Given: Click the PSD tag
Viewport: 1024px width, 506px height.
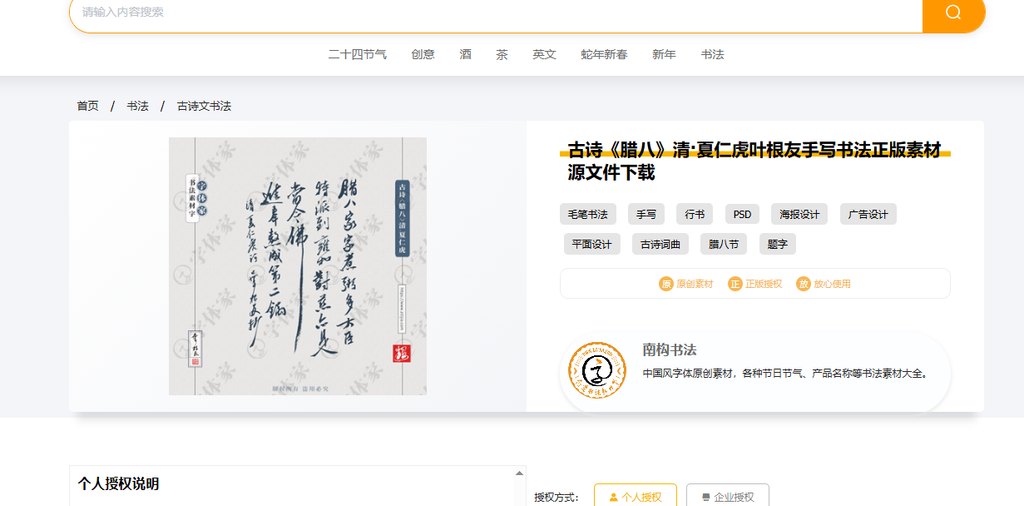Looking at the screenshot, I should click(x=742, y=214).
